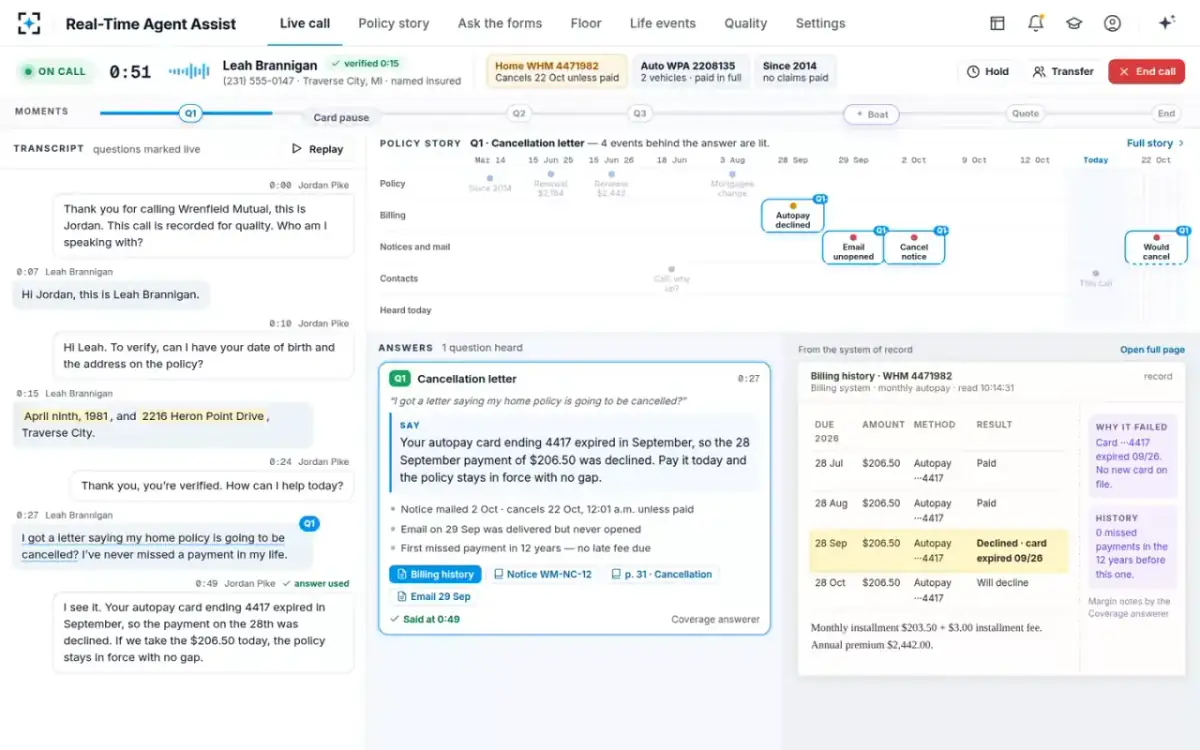
Task: Click the ON CALL status badge
Action: (x=54, y=72)
